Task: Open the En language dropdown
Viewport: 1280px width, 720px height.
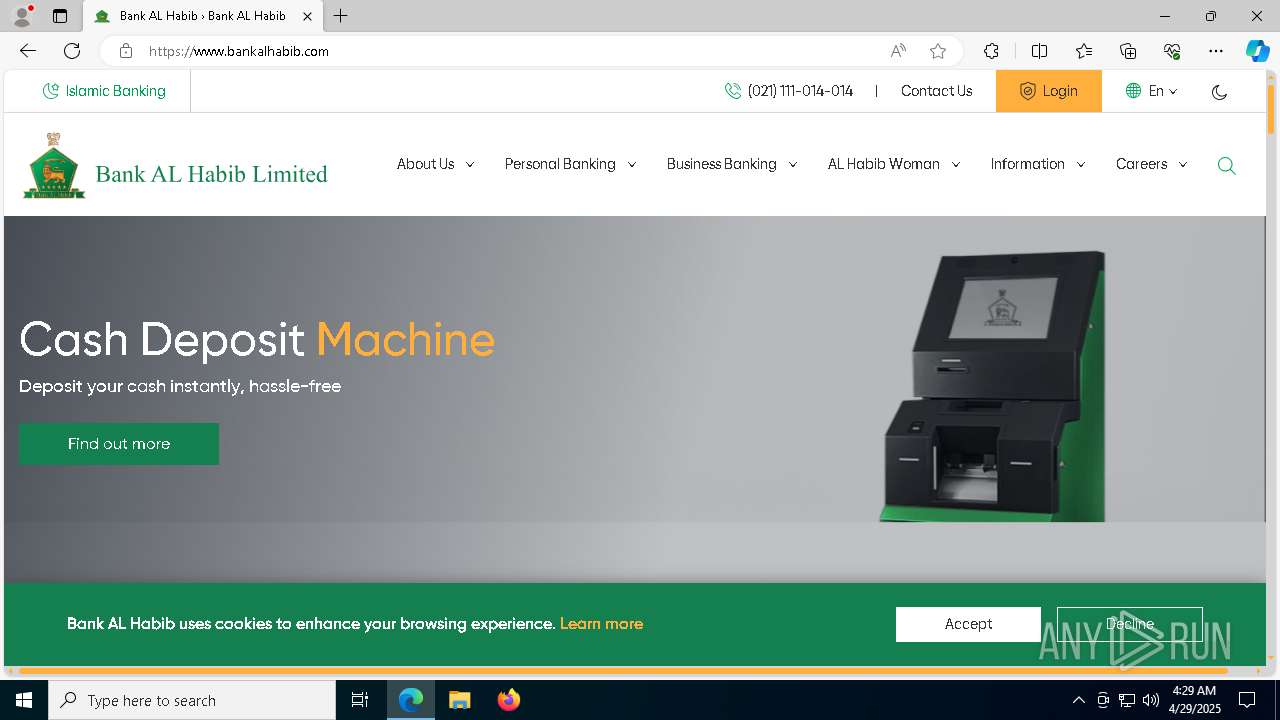Action: (1151, 91)
